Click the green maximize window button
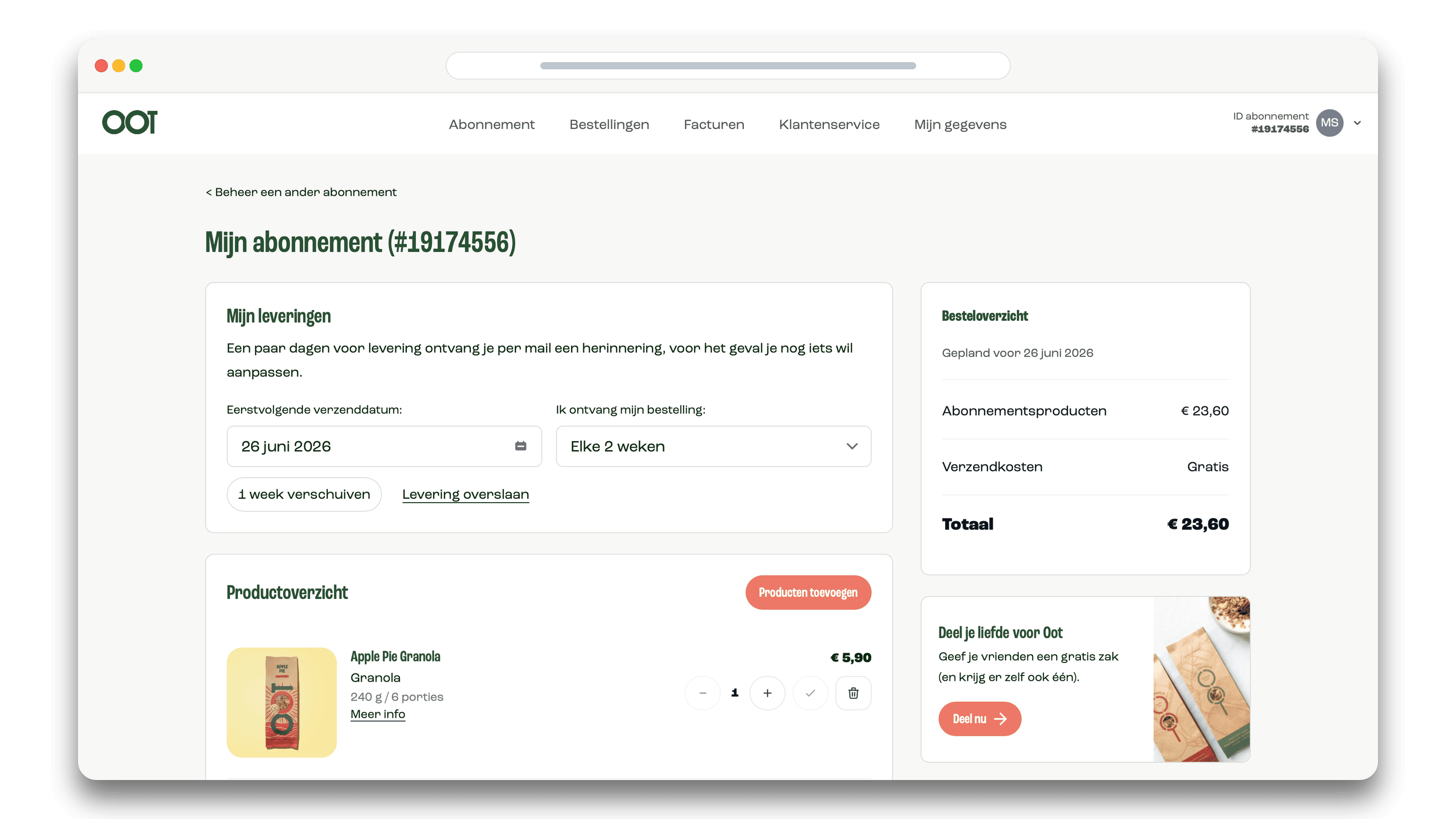The image size is (1456, 819). pyautogui.click(x=136, y=65)
